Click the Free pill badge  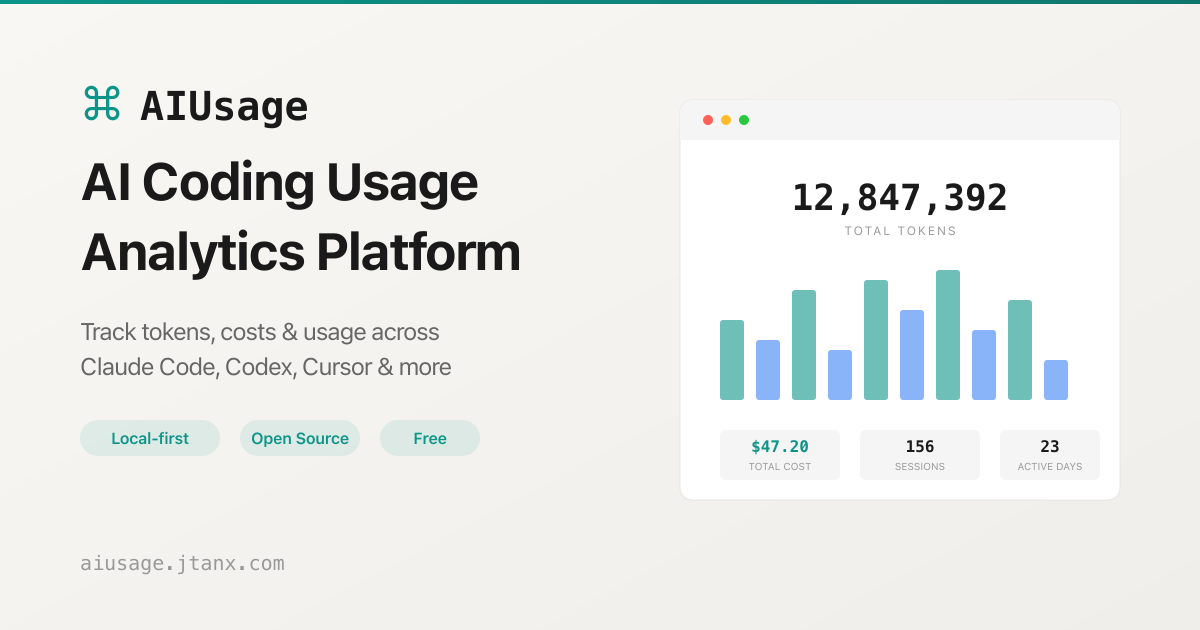point(430,438)
